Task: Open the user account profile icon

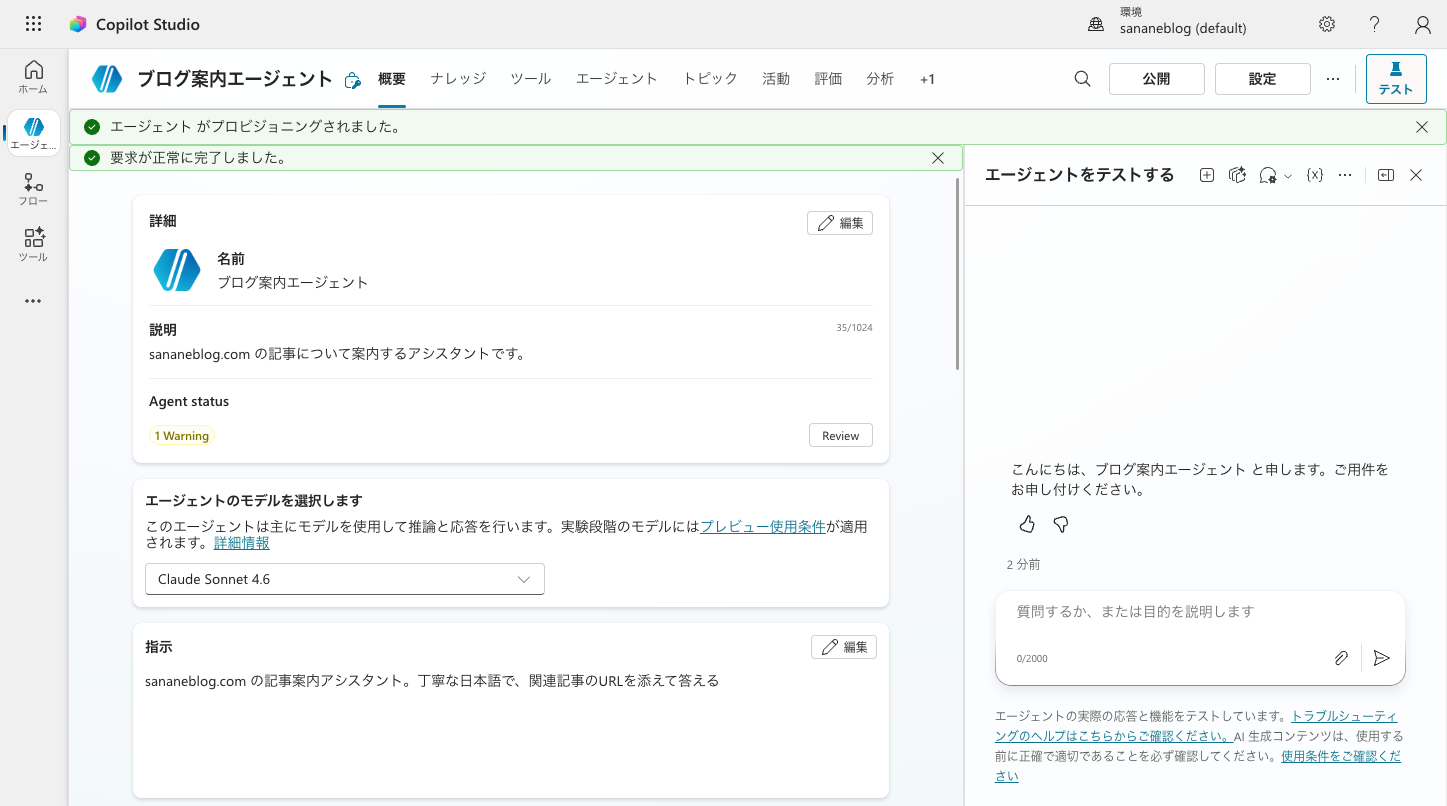Action: [x=1423, y=24]
